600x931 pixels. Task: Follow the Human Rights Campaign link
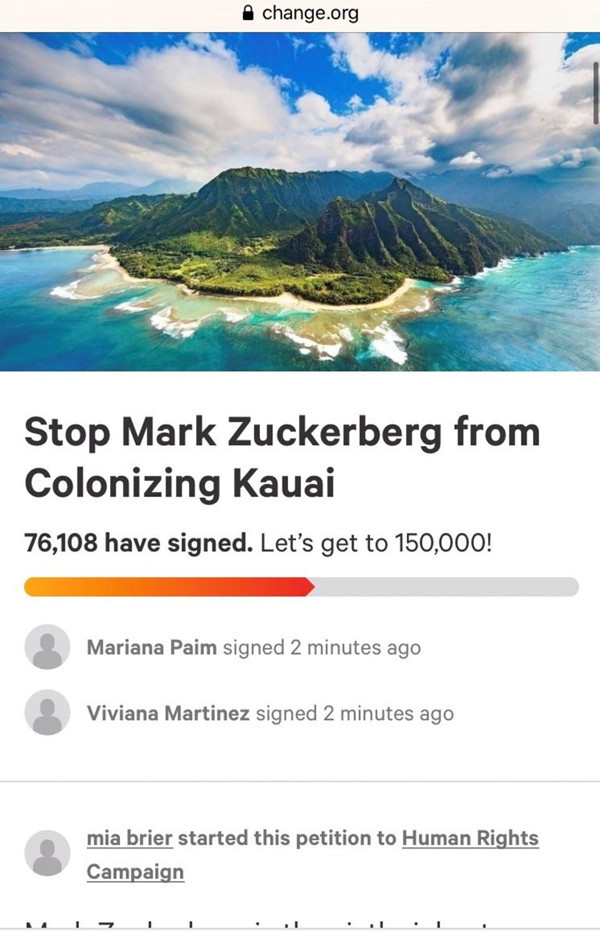tap(470, 838)
